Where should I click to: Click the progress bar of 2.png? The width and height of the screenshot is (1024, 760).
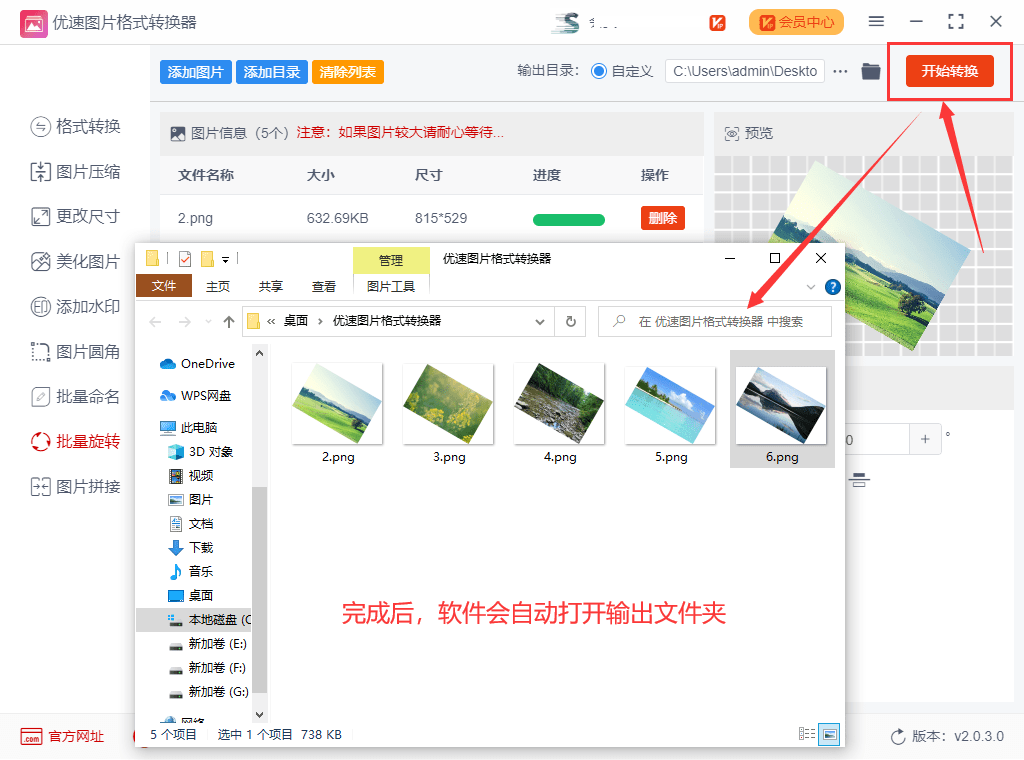click(568, 218)
